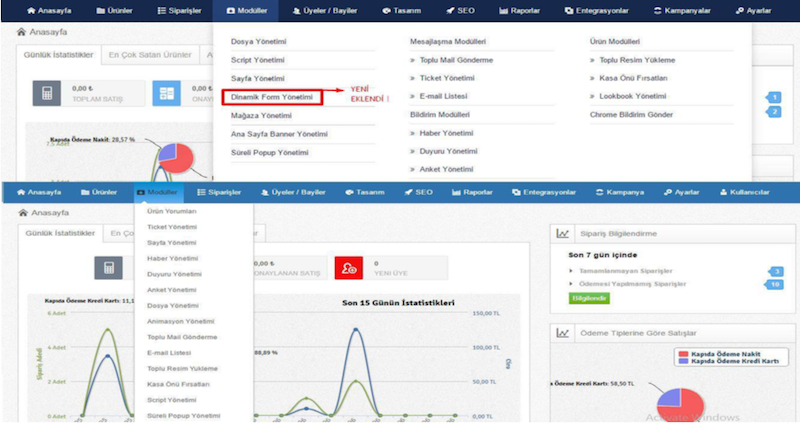800x423 pixels.
Task: Open Lookbook Yönetimi under Ürün Modülleri
Action: [x=633, y=96]
